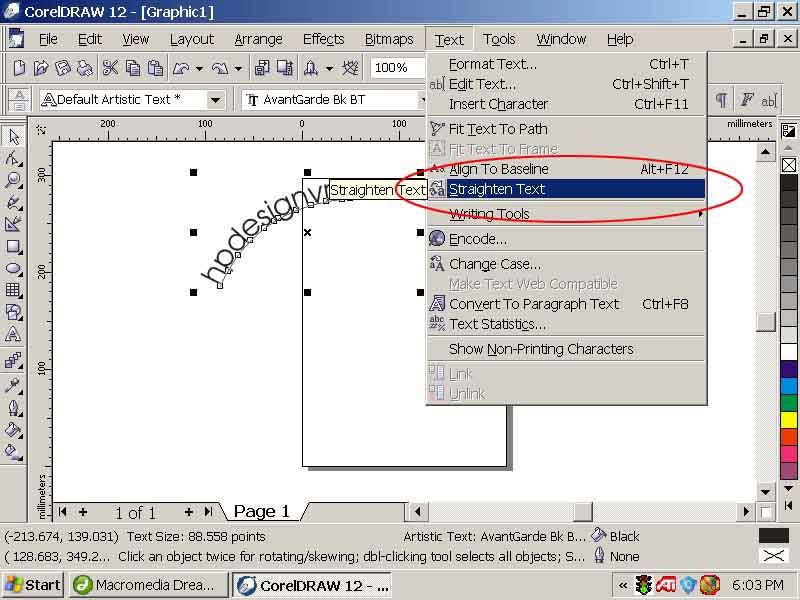
Task: Select the Eyedropper tool
Action: pyautogui.click(x=13, y=385)
